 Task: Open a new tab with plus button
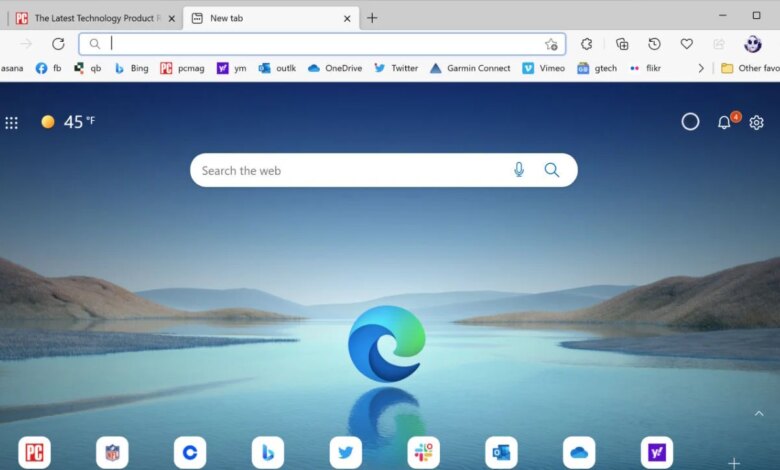tap(372, 18)
